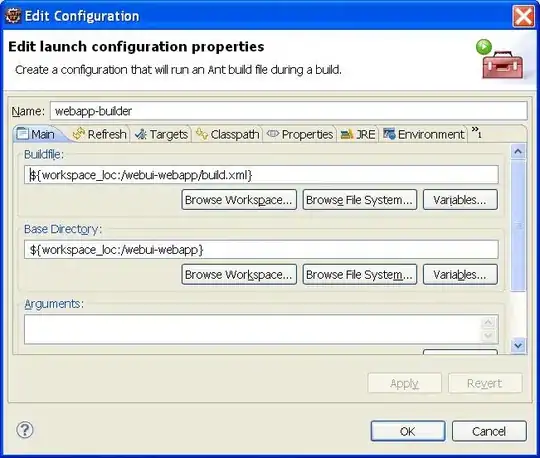Click Browse Workspace under Base Directory

coord(239,274)
